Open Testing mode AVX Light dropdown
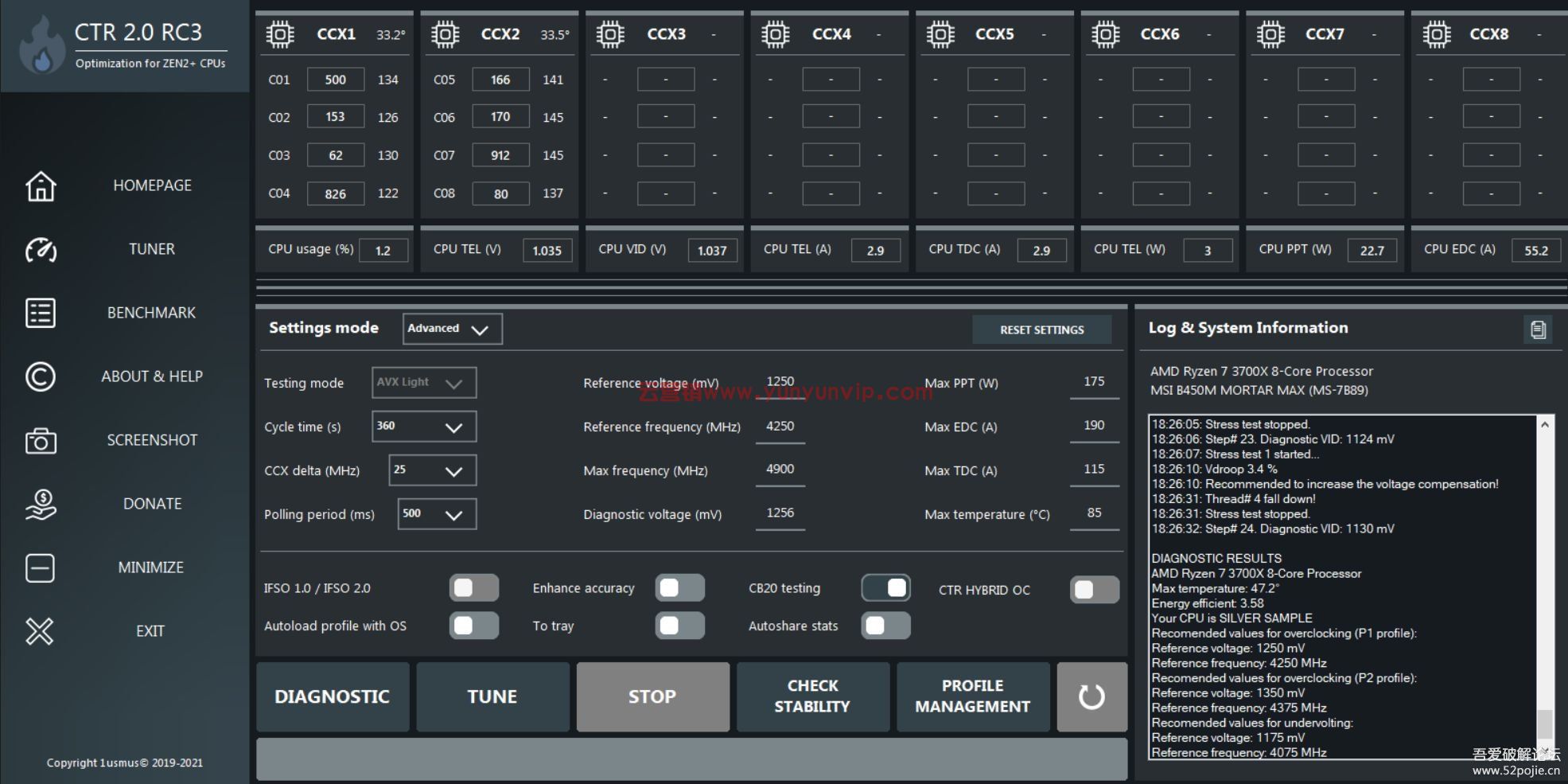 tap(423, 383)
